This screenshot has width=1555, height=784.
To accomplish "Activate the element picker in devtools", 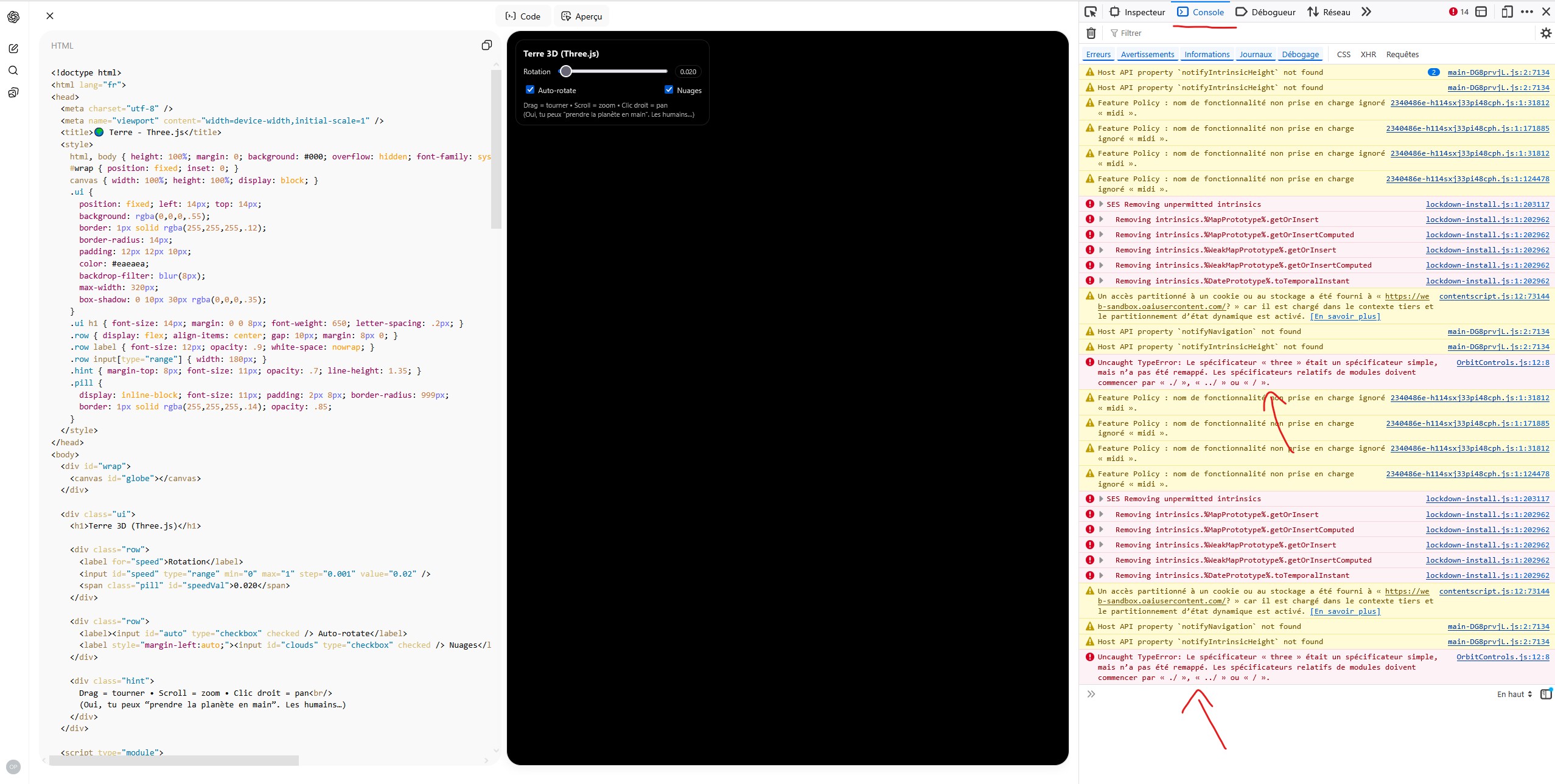I will pyautogui.click(x=1091, y=12).
